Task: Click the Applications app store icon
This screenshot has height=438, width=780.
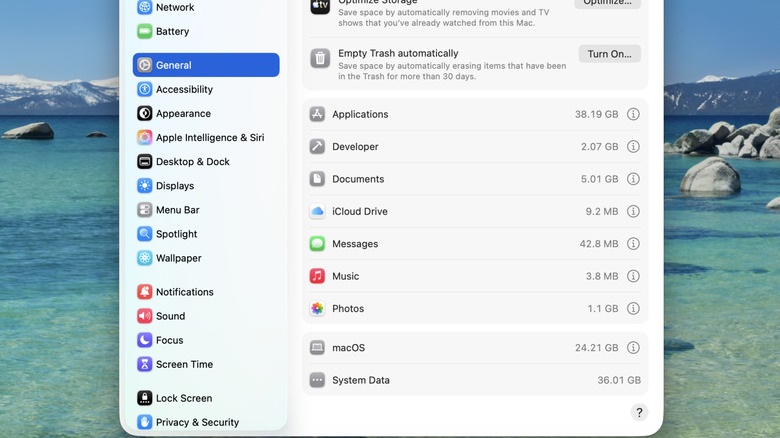Action: 317,114
